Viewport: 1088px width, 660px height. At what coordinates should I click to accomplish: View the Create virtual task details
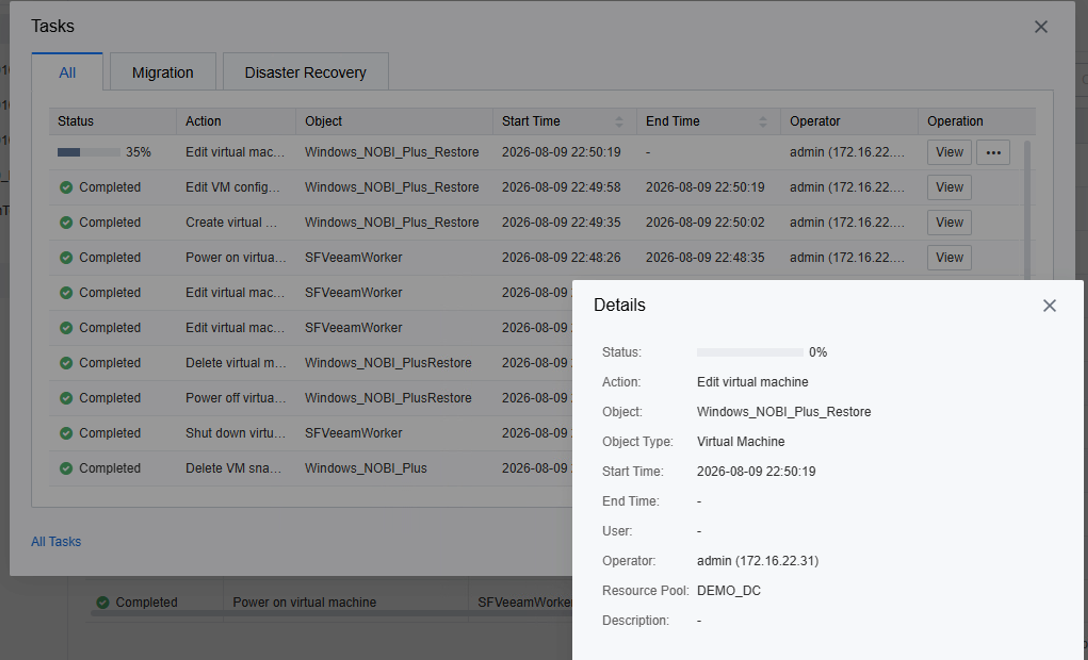tap(949, 222)
